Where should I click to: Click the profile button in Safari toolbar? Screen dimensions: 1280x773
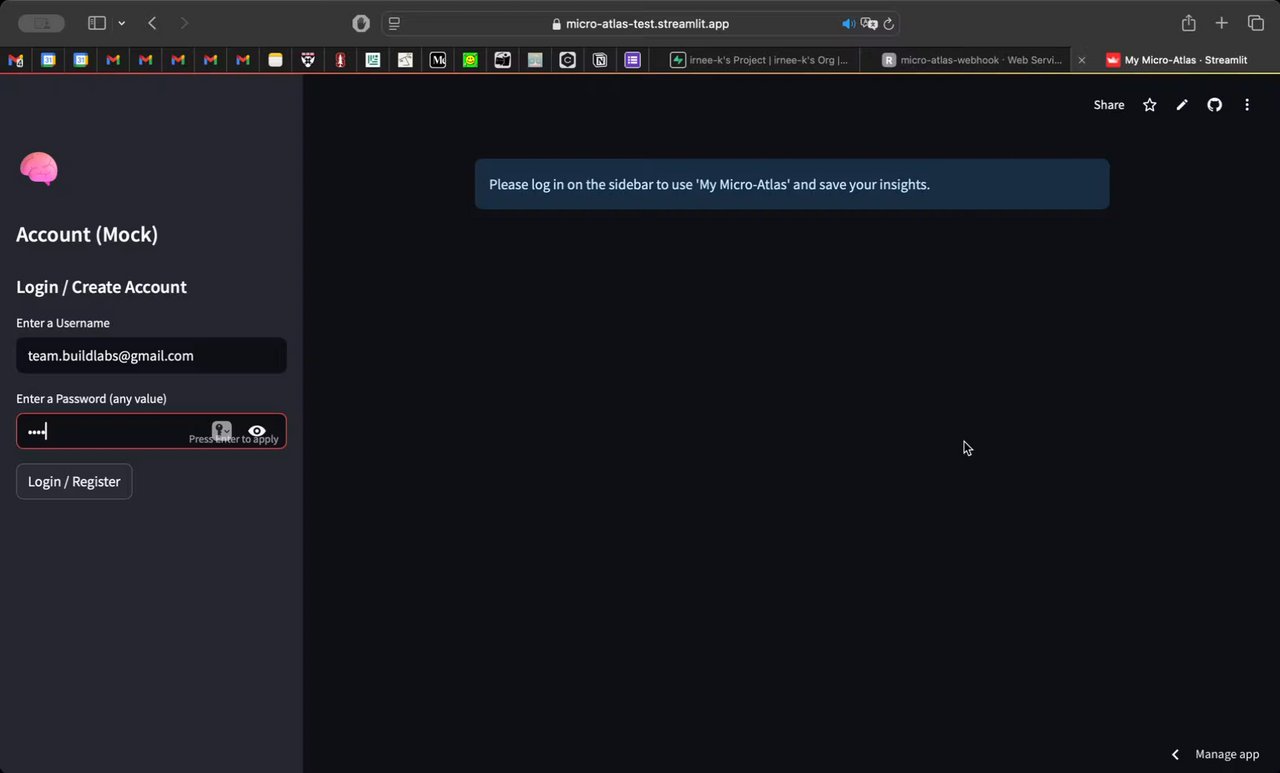pos(41,23)
